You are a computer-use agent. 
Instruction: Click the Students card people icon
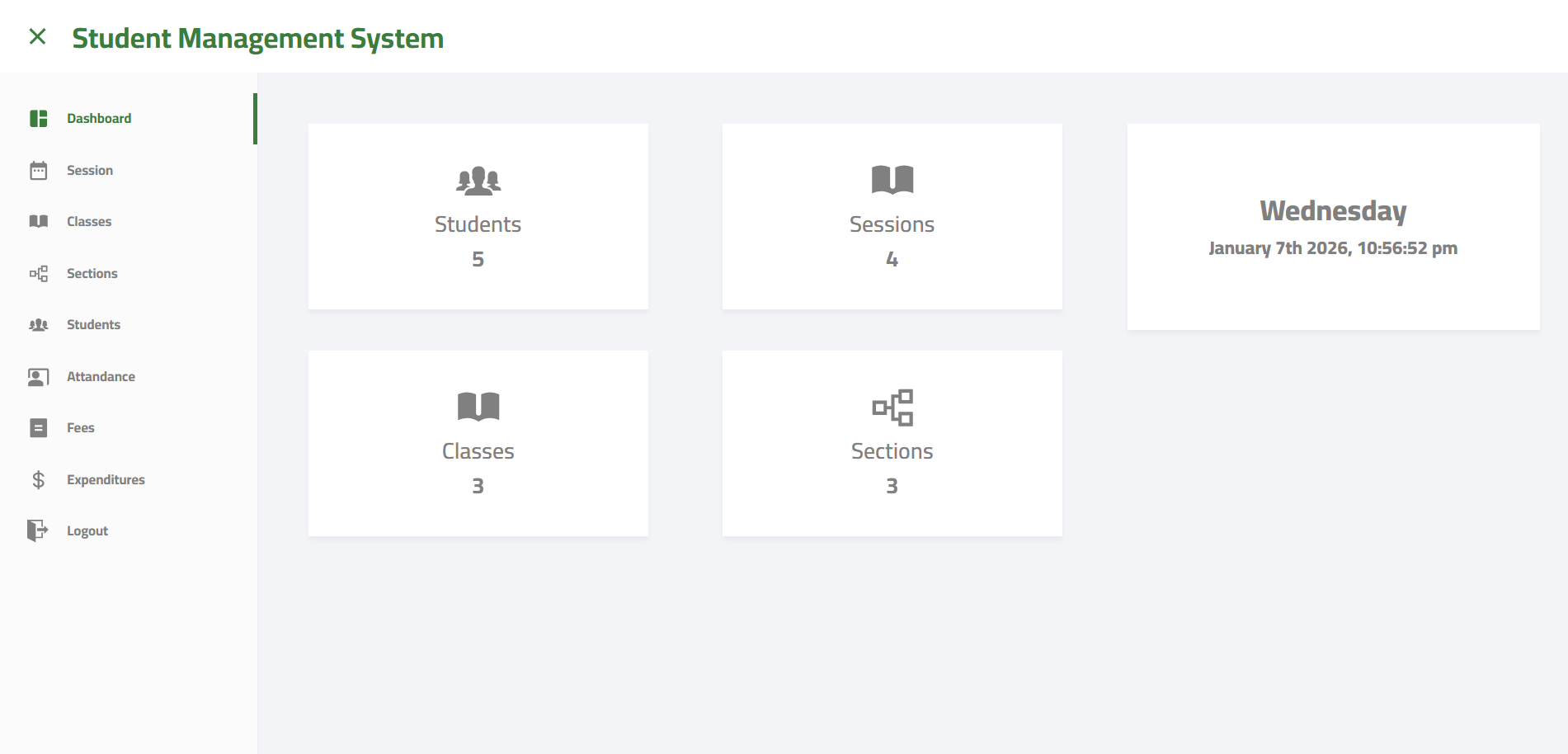pyautogui.click(x=478, y=180)
